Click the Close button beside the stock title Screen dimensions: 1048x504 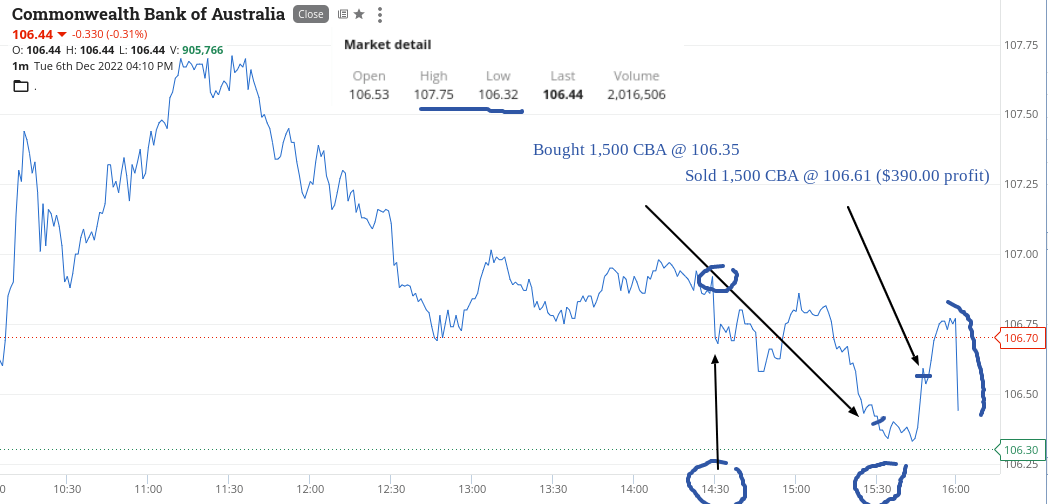click(311, 14)
